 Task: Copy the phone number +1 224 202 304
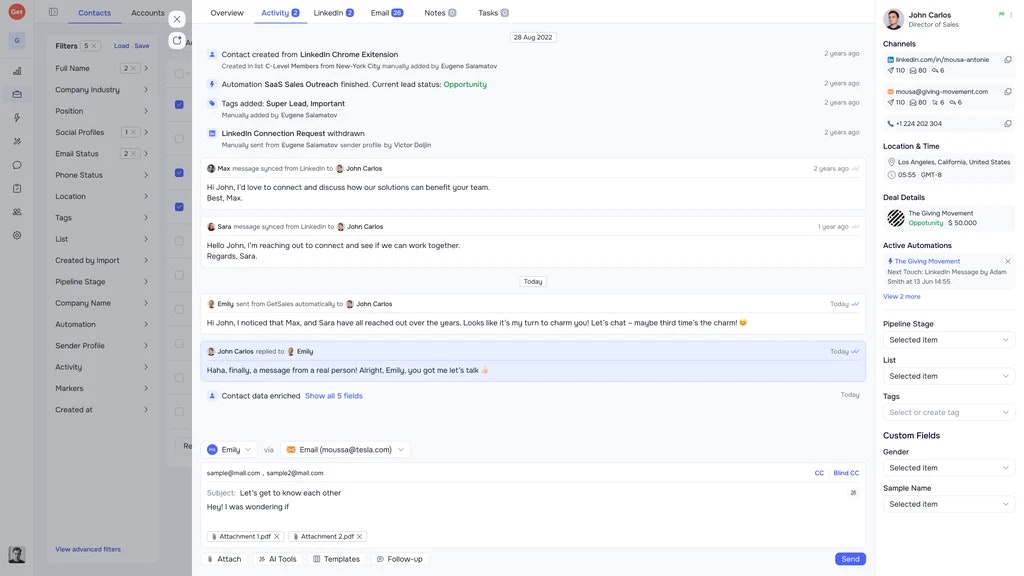pyautogui.click(x=1008, y=123)
